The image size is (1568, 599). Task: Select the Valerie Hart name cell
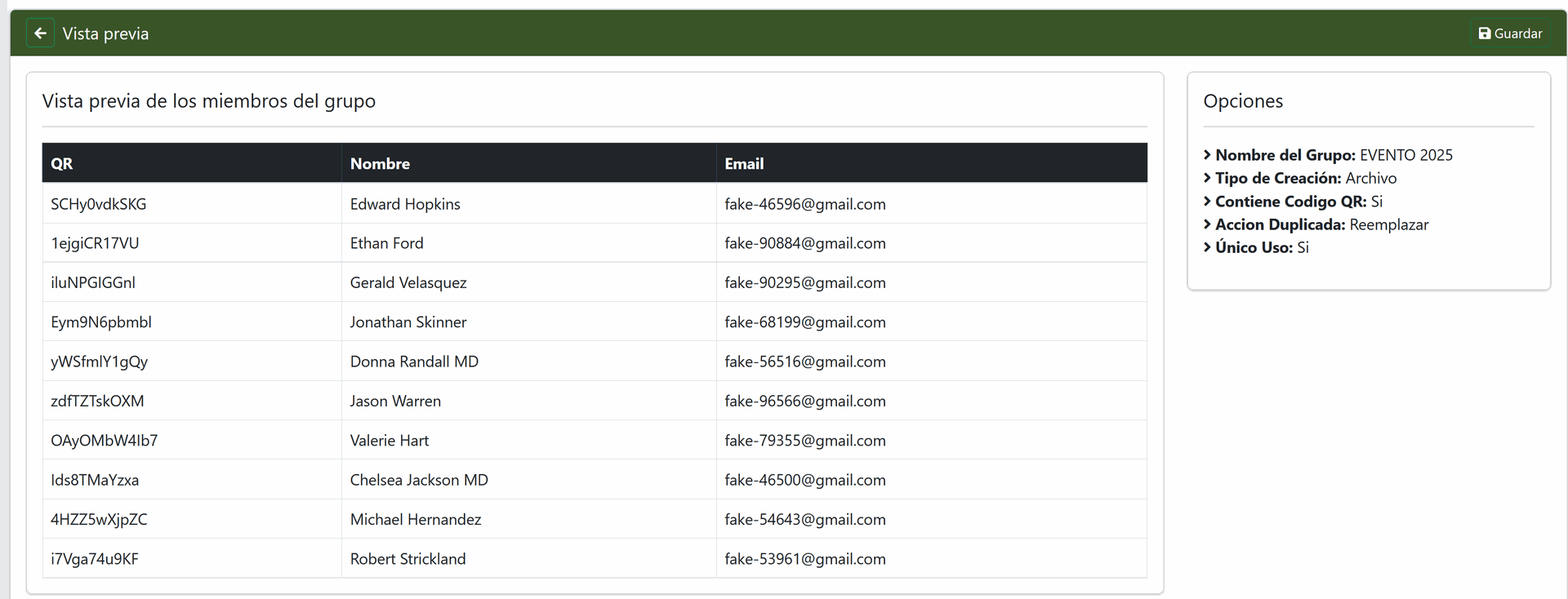[390, 441]
